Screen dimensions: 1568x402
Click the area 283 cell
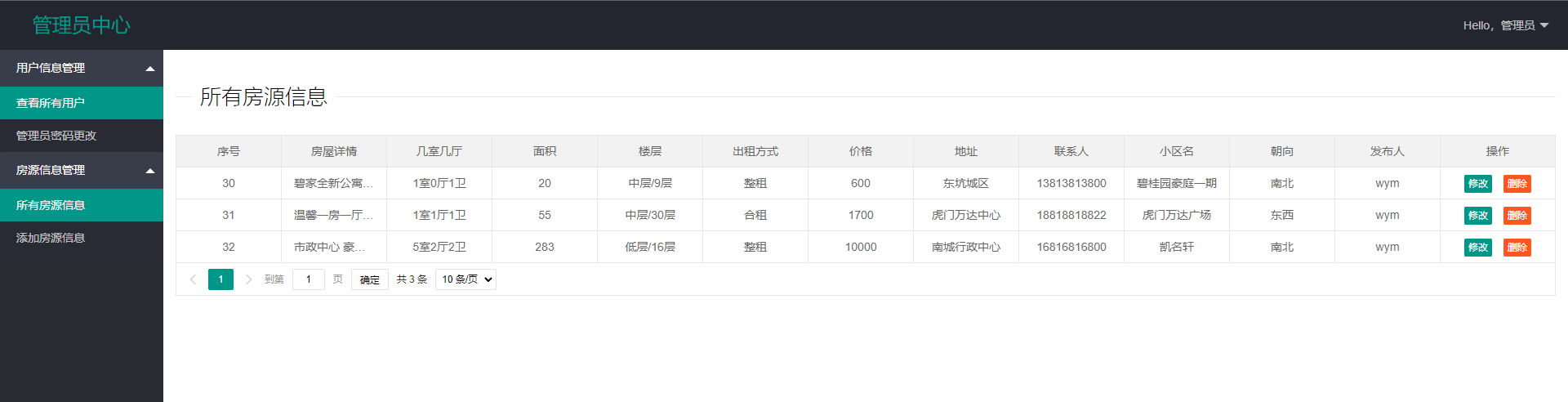[x=545, y=247]
